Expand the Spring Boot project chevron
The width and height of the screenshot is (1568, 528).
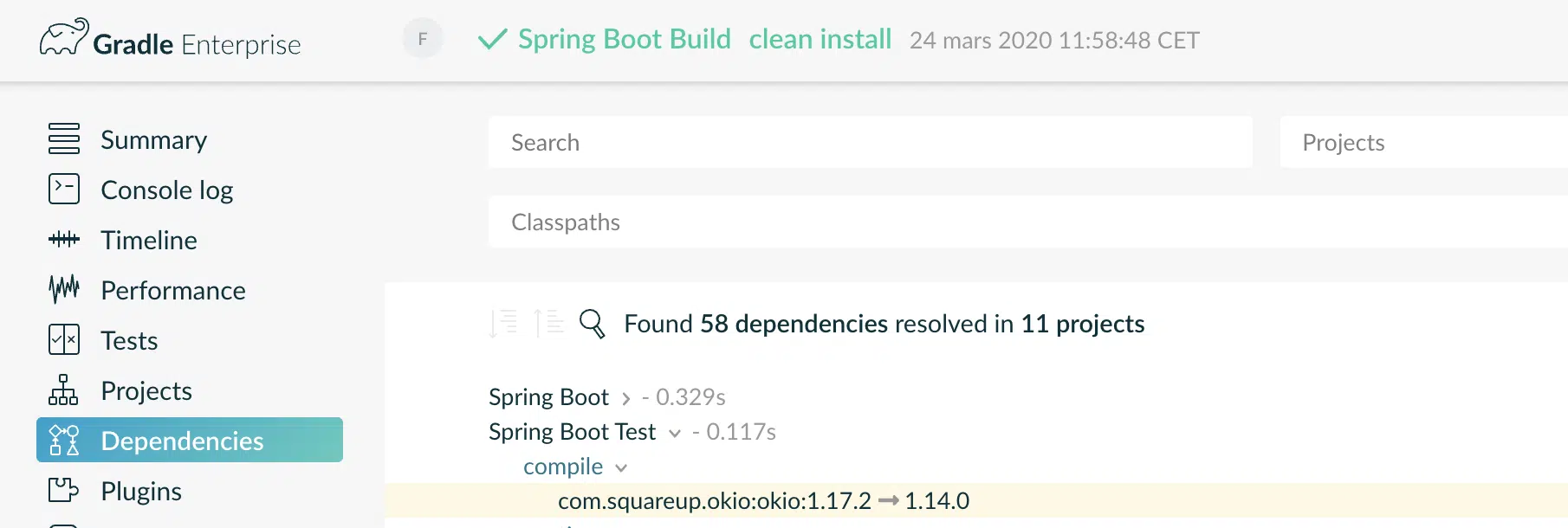(x=625, y=398)
